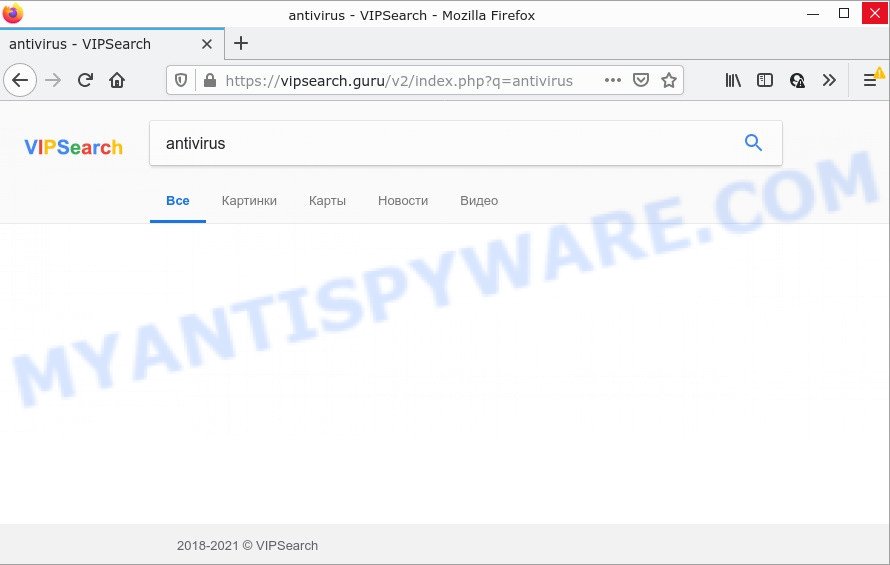890x565 pixels.
Task: Open the Firefox hamburger menu
Action: tap(870, 81)
